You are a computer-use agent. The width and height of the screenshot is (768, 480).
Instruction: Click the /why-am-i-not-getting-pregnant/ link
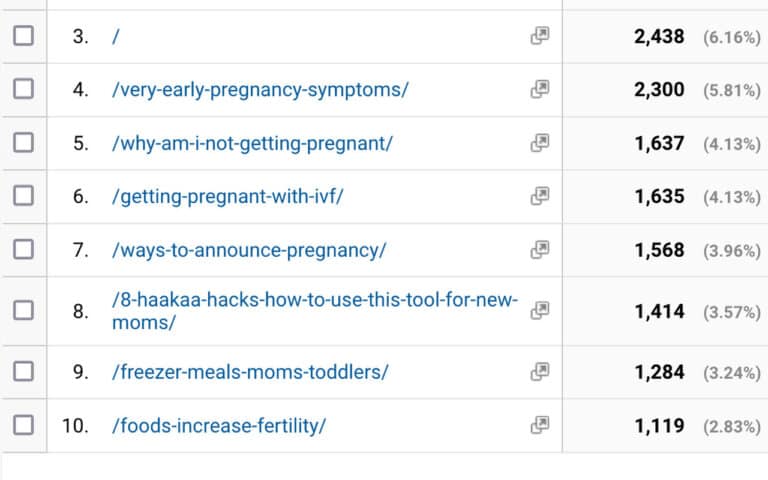253,143
